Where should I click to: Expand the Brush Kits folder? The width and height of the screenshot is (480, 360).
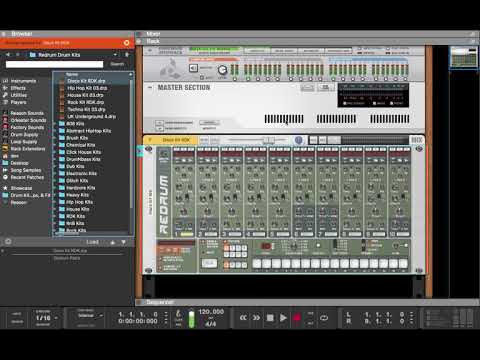[x=55, y=138]
